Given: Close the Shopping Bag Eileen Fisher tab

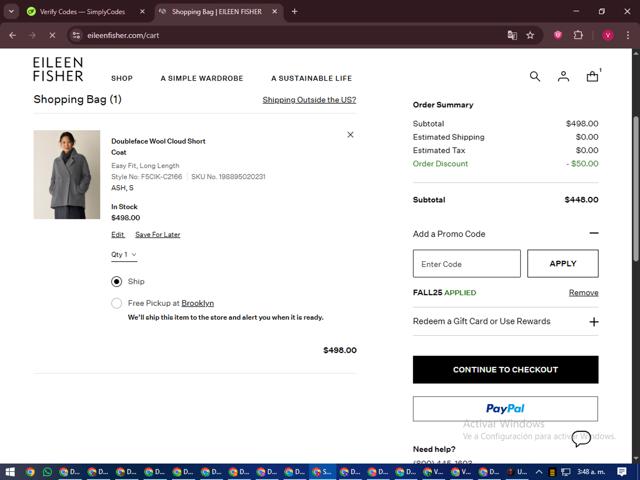Looking at the screenshot, I should tap(275, 12).
